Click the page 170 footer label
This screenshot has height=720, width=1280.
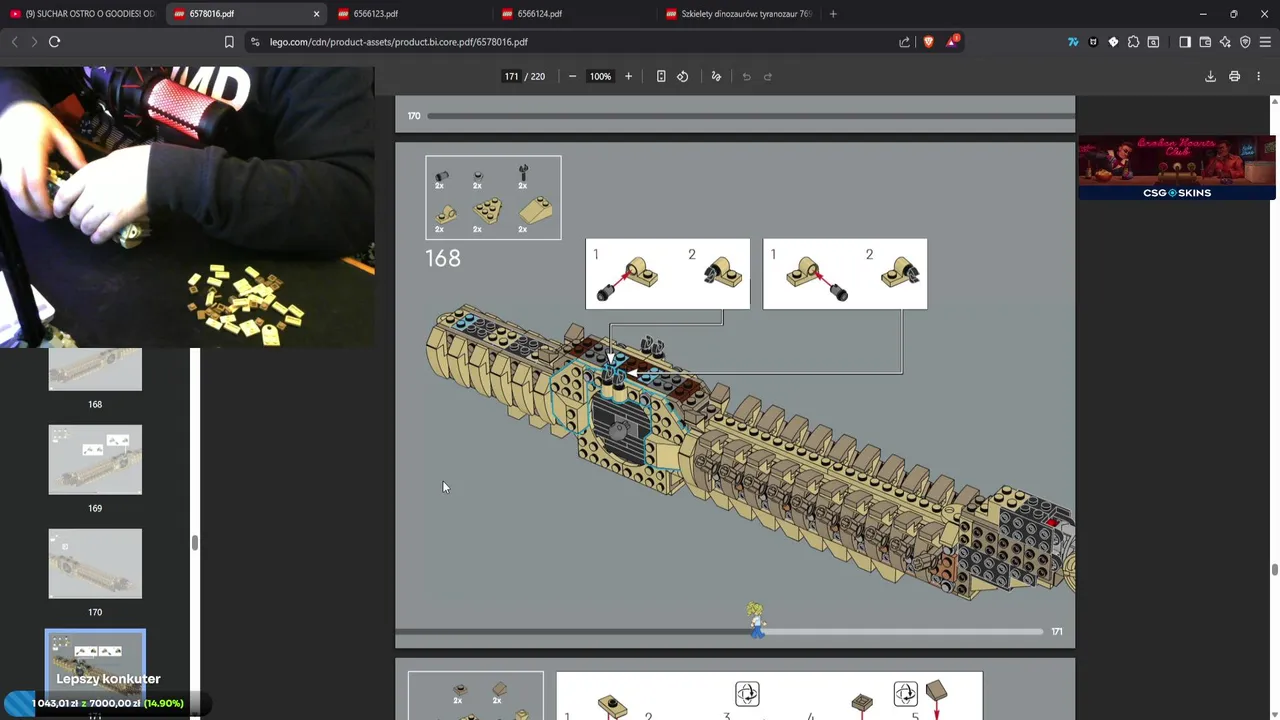(414, 116)
